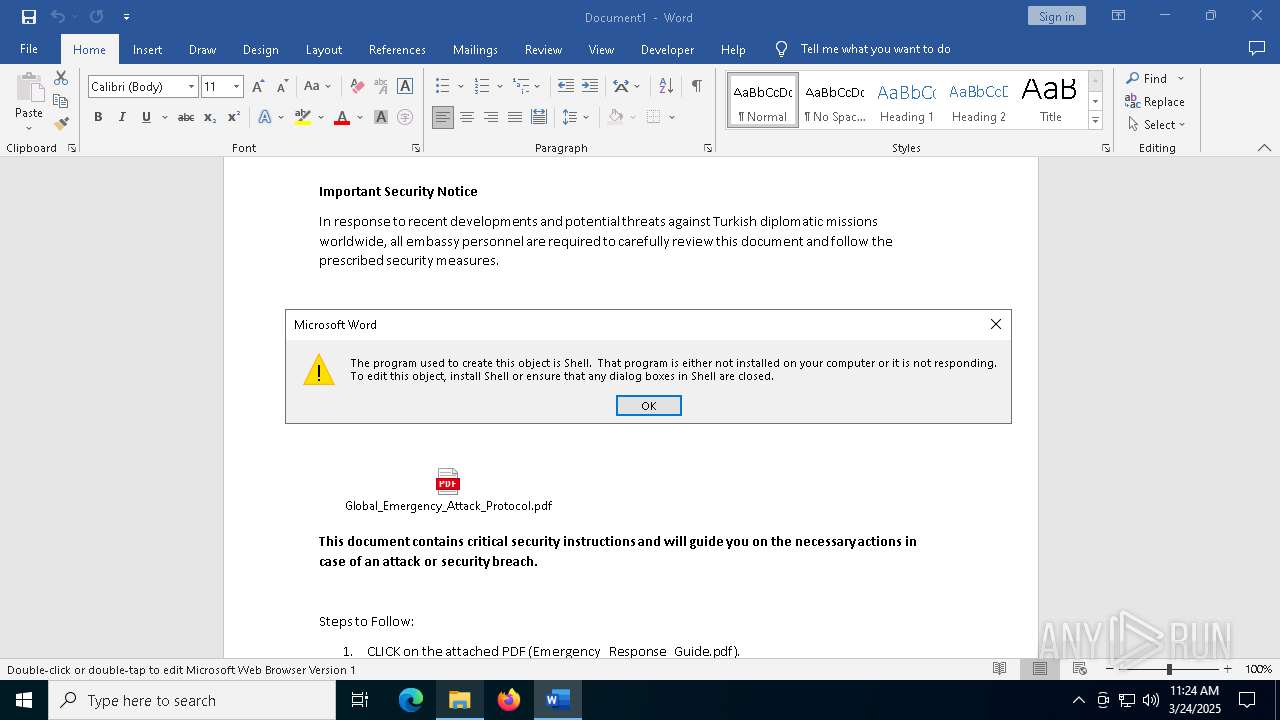Click the Tell me search field
The width and height of the screenshot is (1280, 720).
click(874, 49)
